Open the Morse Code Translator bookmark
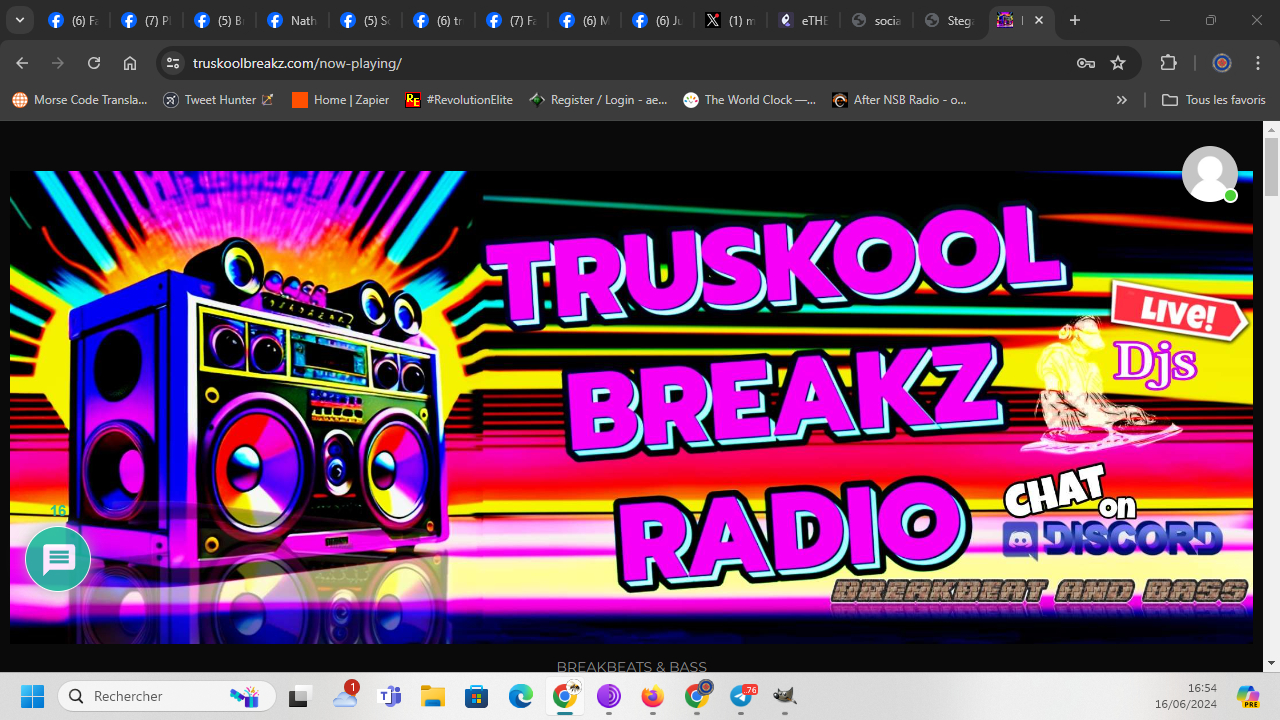Screen dimensions: 1280x720 (80, 100)
